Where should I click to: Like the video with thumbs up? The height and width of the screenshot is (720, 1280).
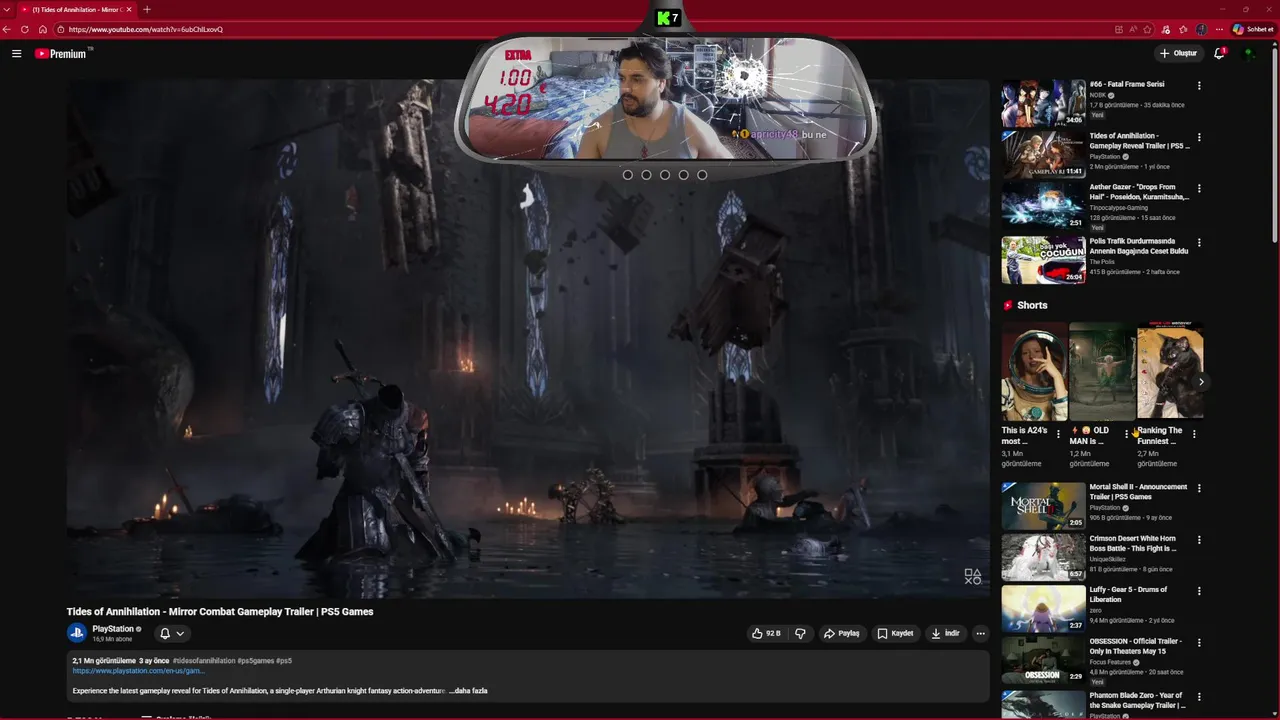(765, 633)
